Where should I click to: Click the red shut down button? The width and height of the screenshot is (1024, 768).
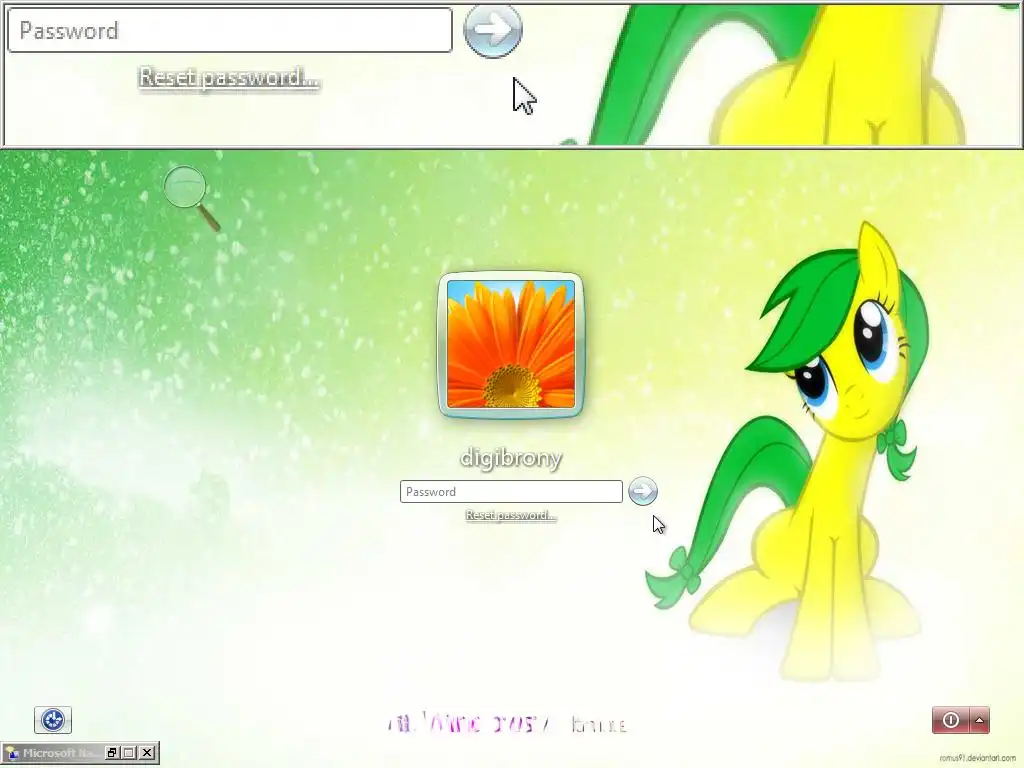(x=950, y=720)
